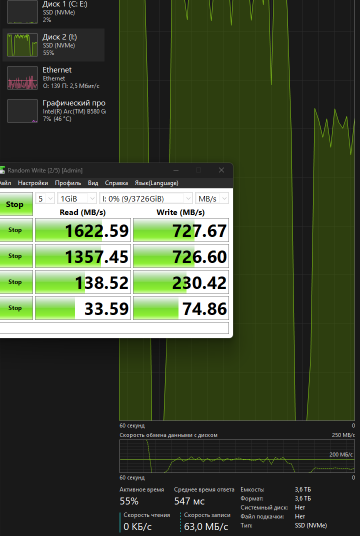Click the empty comment field below results
360x536 pixels.
click(114, 328)
